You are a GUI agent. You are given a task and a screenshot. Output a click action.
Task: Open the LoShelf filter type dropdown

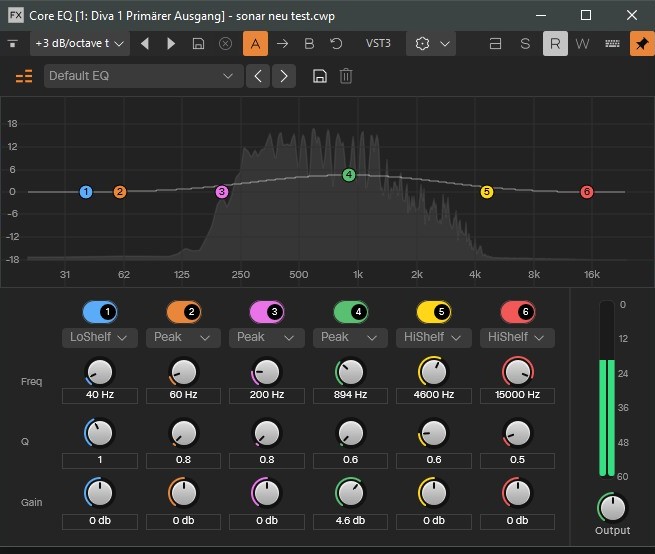pos(99,337)
